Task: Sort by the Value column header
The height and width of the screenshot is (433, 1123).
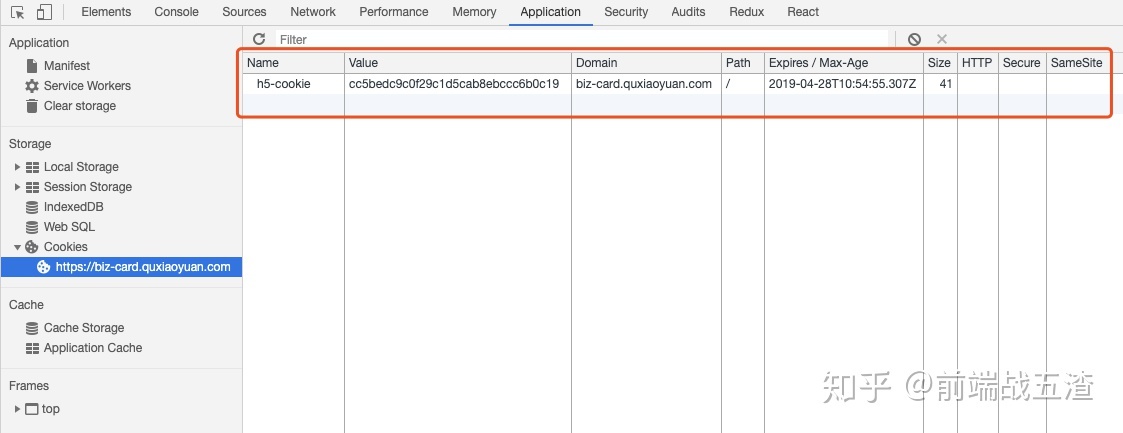Action: tap(458, 63)
